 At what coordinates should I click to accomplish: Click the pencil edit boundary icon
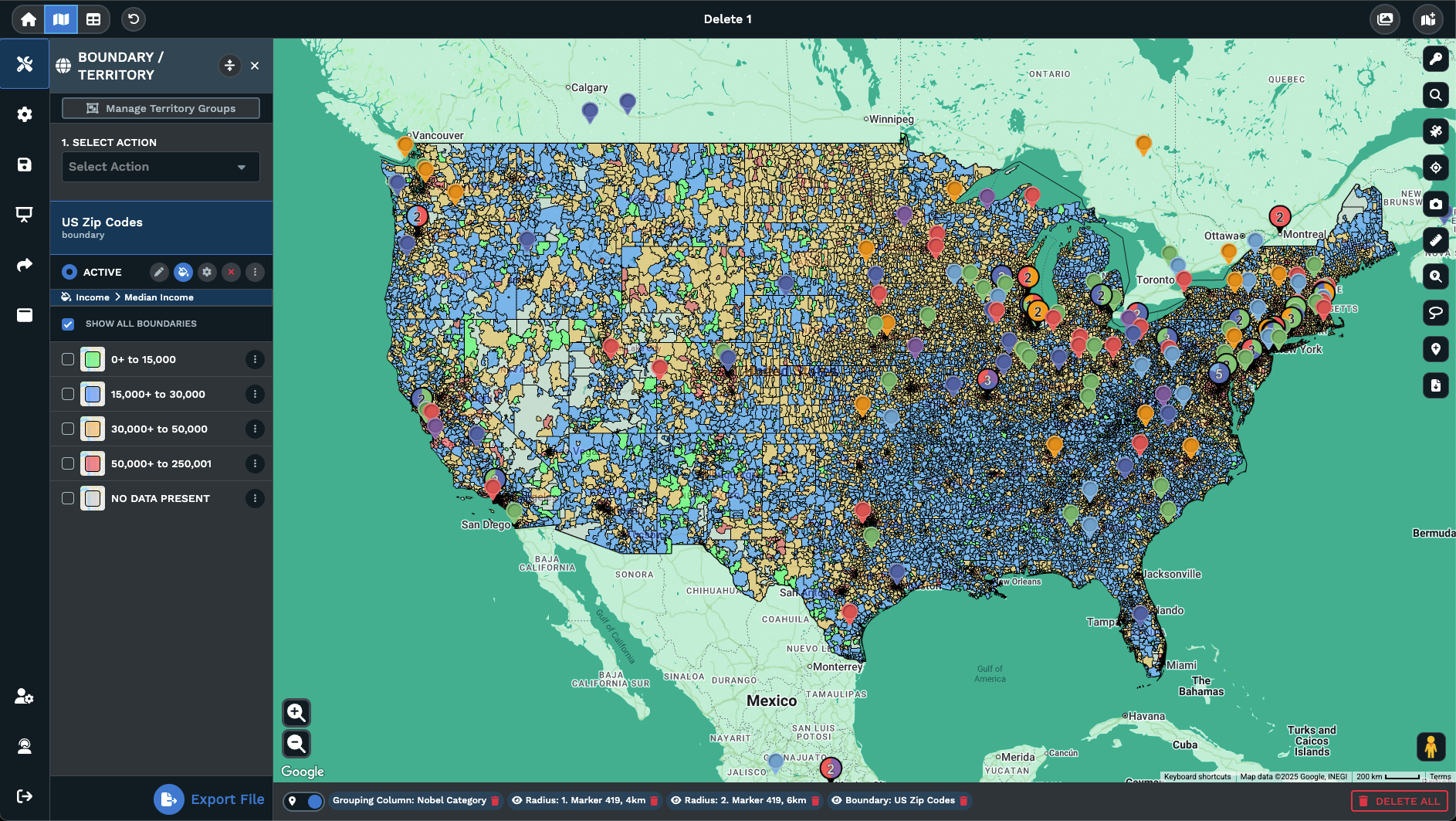(x=159, y=272)
